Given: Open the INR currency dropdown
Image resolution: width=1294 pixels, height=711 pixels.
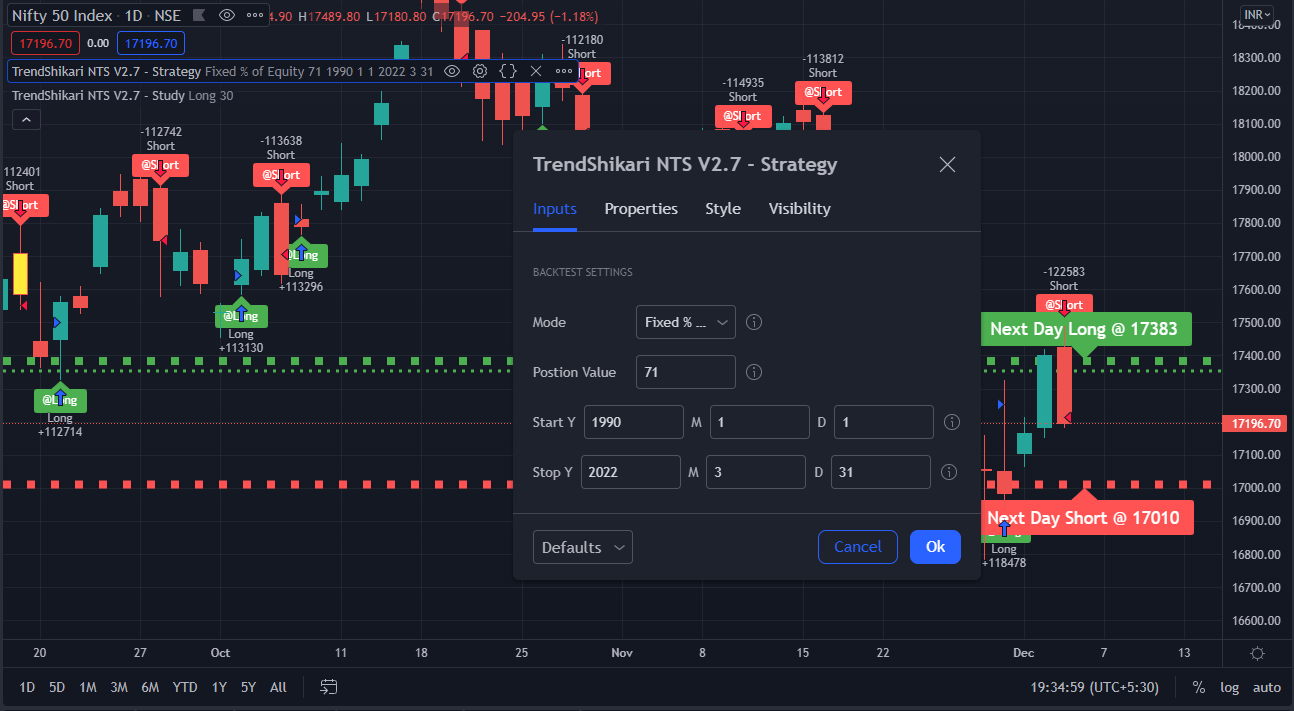Looking at the screenshot, I should 1257,15.
